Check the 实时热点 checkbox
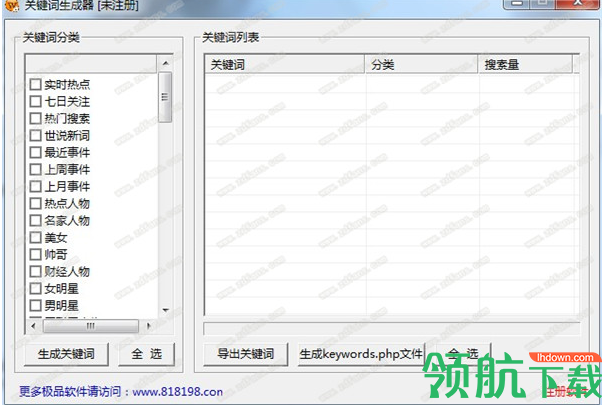This screenshot has height=405, width=602. 35,84
